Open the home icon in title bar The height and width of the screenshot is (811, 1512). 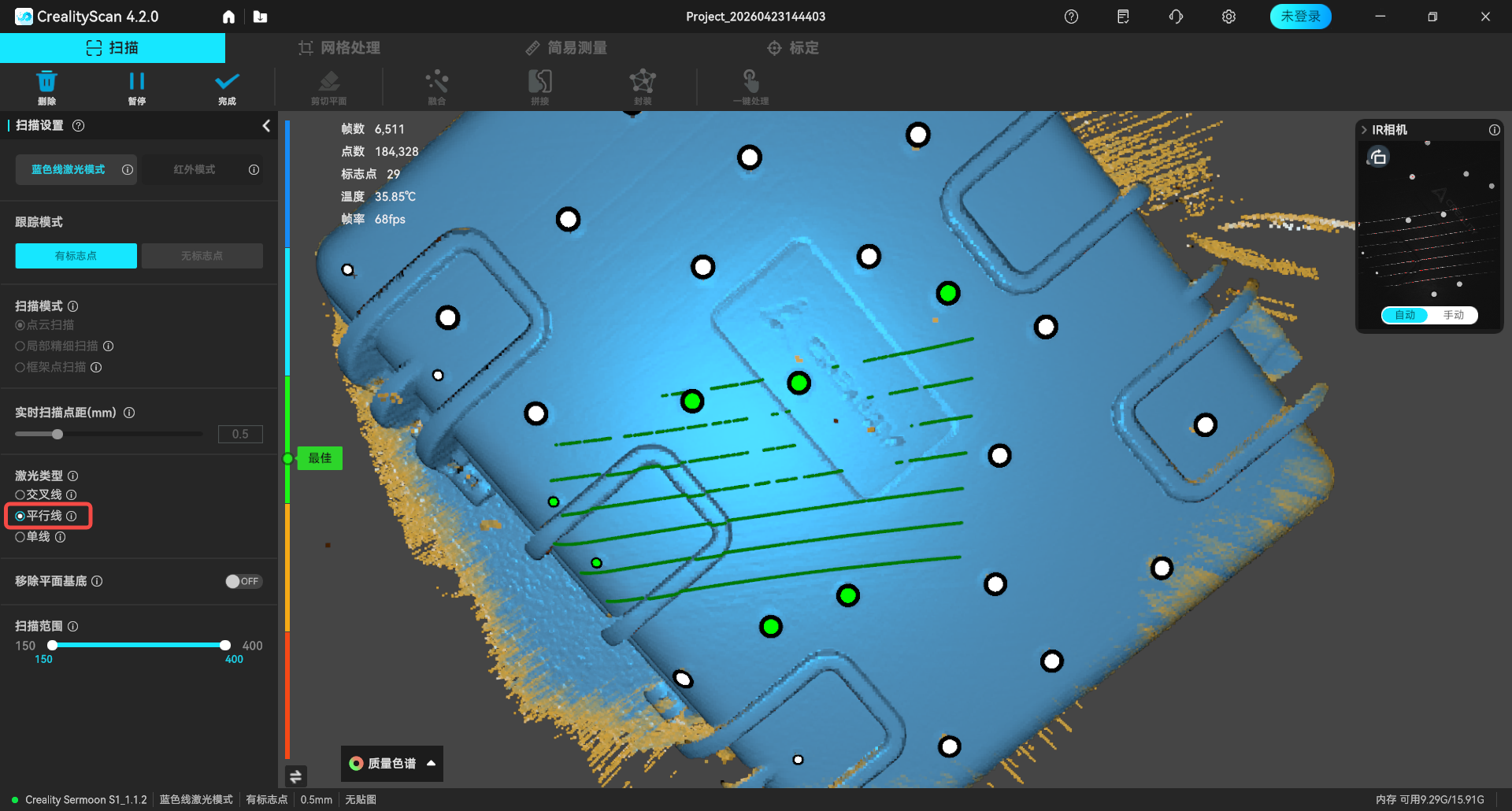228,17
